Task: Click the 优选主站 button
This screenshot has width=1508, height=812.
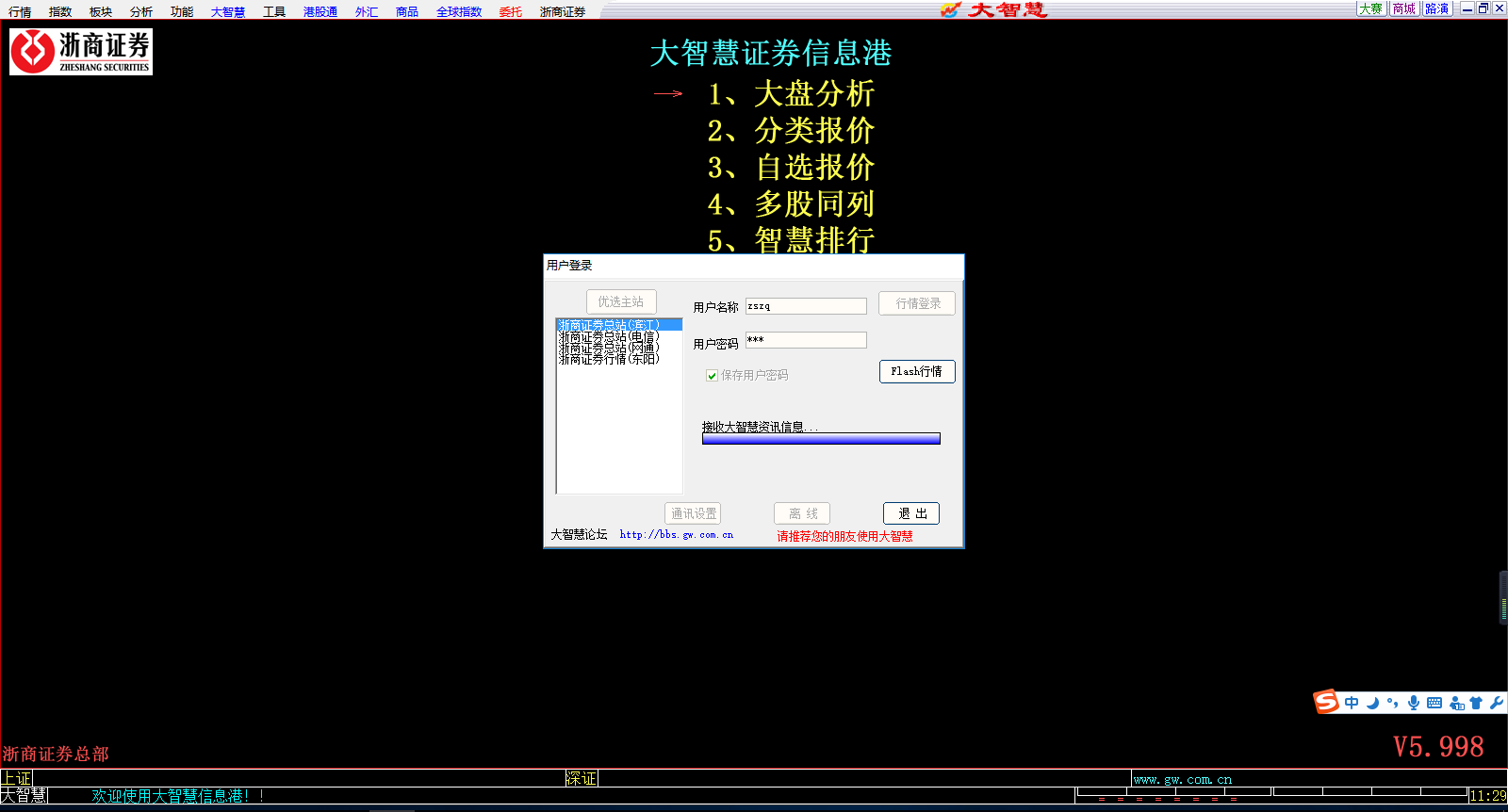Action: coord(621,301)
